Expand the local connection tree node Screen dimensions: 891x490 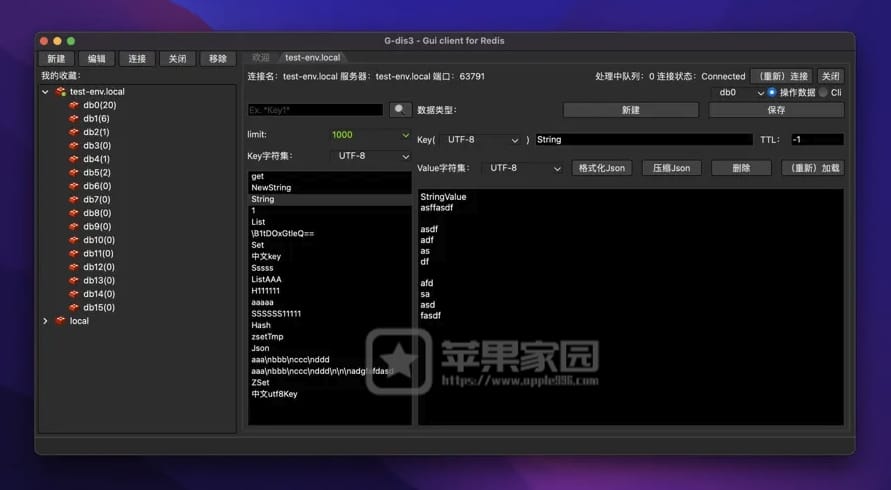(x=45, y=321)
